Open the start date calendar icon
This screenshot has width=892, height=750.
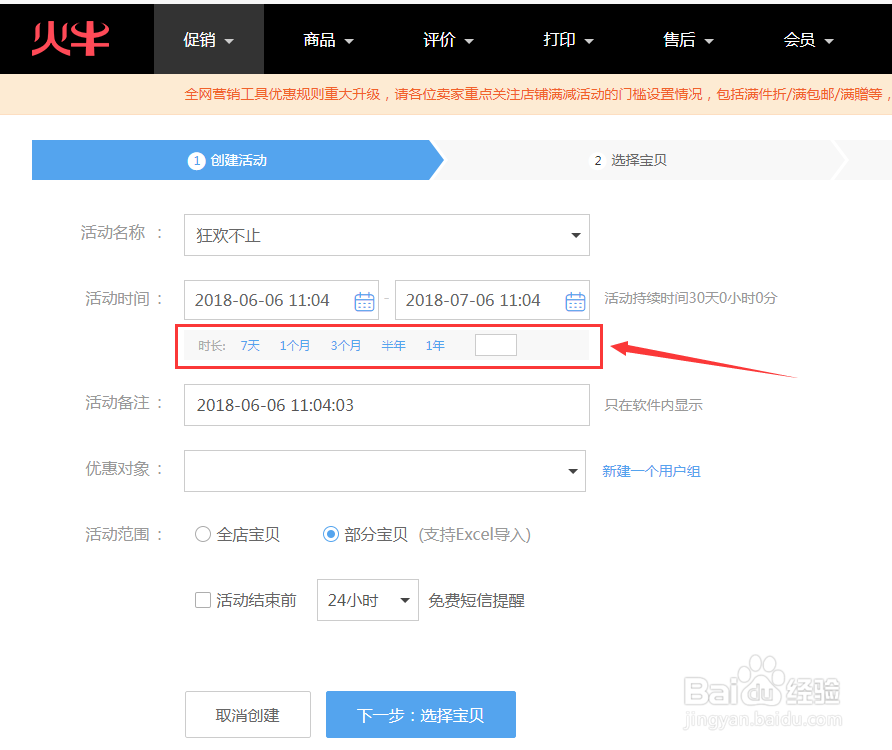364,301
